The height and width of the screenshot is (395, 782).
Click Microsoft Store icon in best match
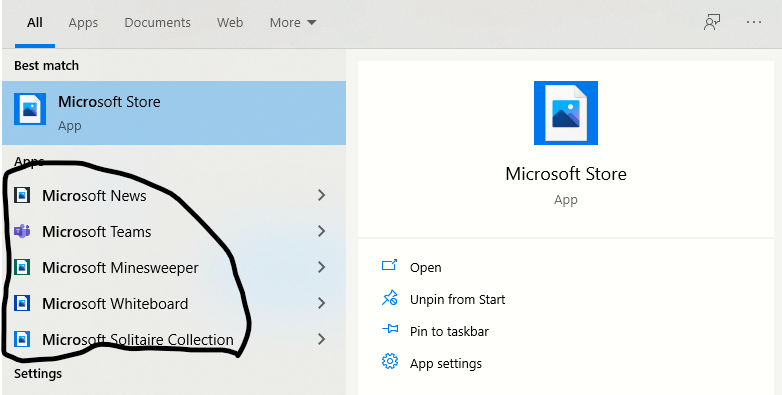(30, 109)
